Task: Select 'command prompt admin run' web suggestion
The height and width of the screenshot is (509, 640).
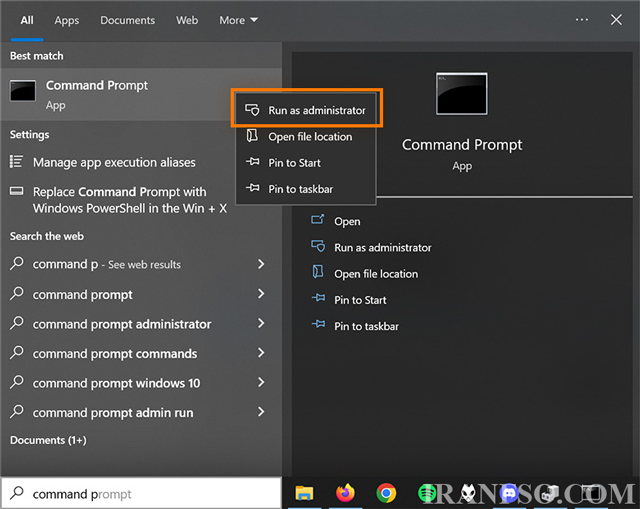Action: coord(141,412)
